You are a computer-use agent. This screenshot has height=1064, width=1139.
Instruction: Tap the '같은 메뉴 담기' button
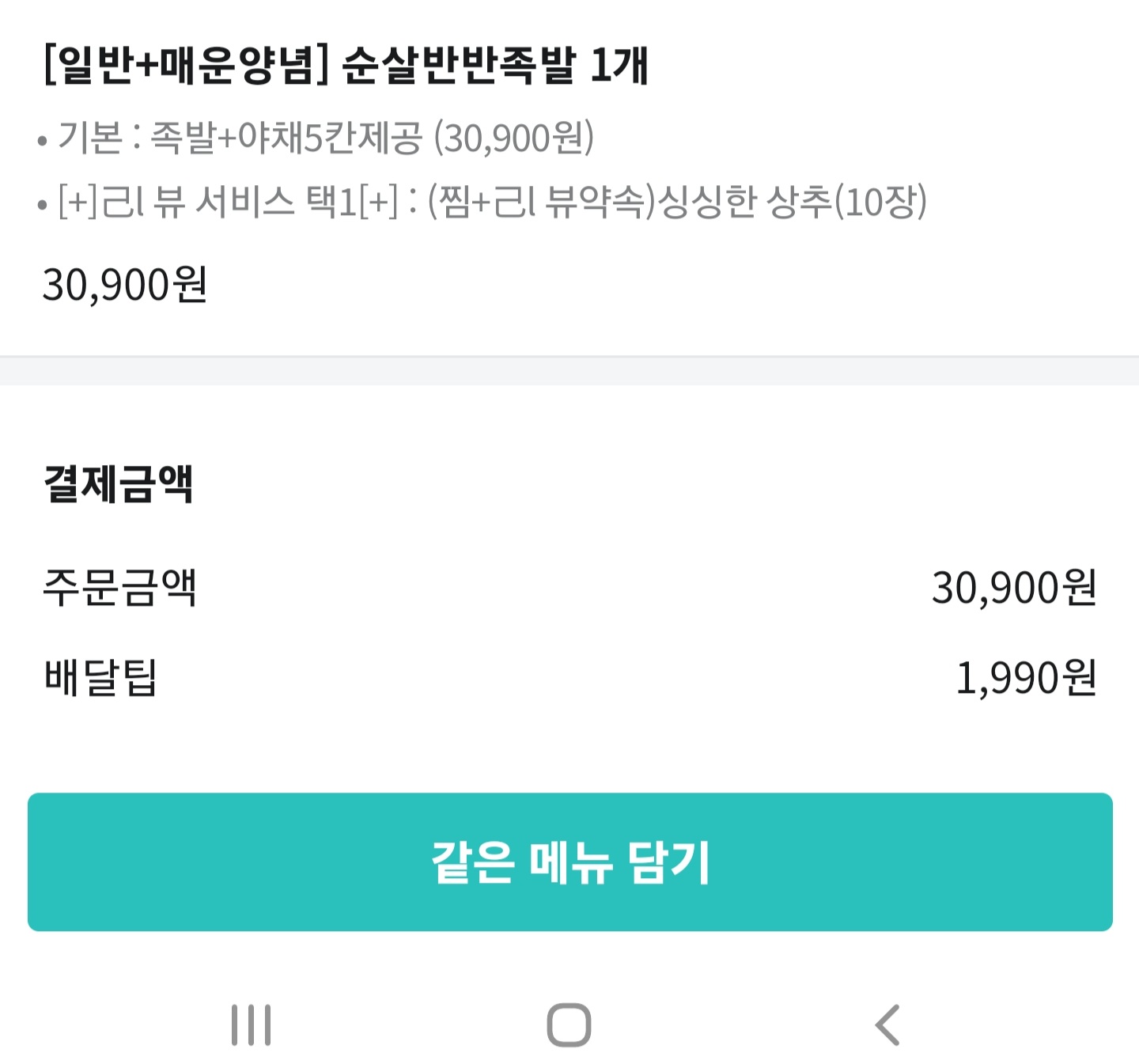[x=569, y=861]
